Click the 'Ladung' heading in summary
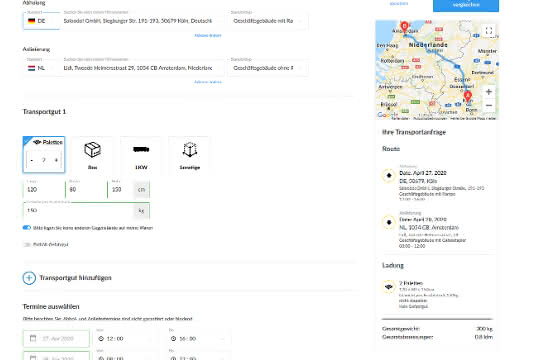The image size is (540, 360). pos(393,265)
